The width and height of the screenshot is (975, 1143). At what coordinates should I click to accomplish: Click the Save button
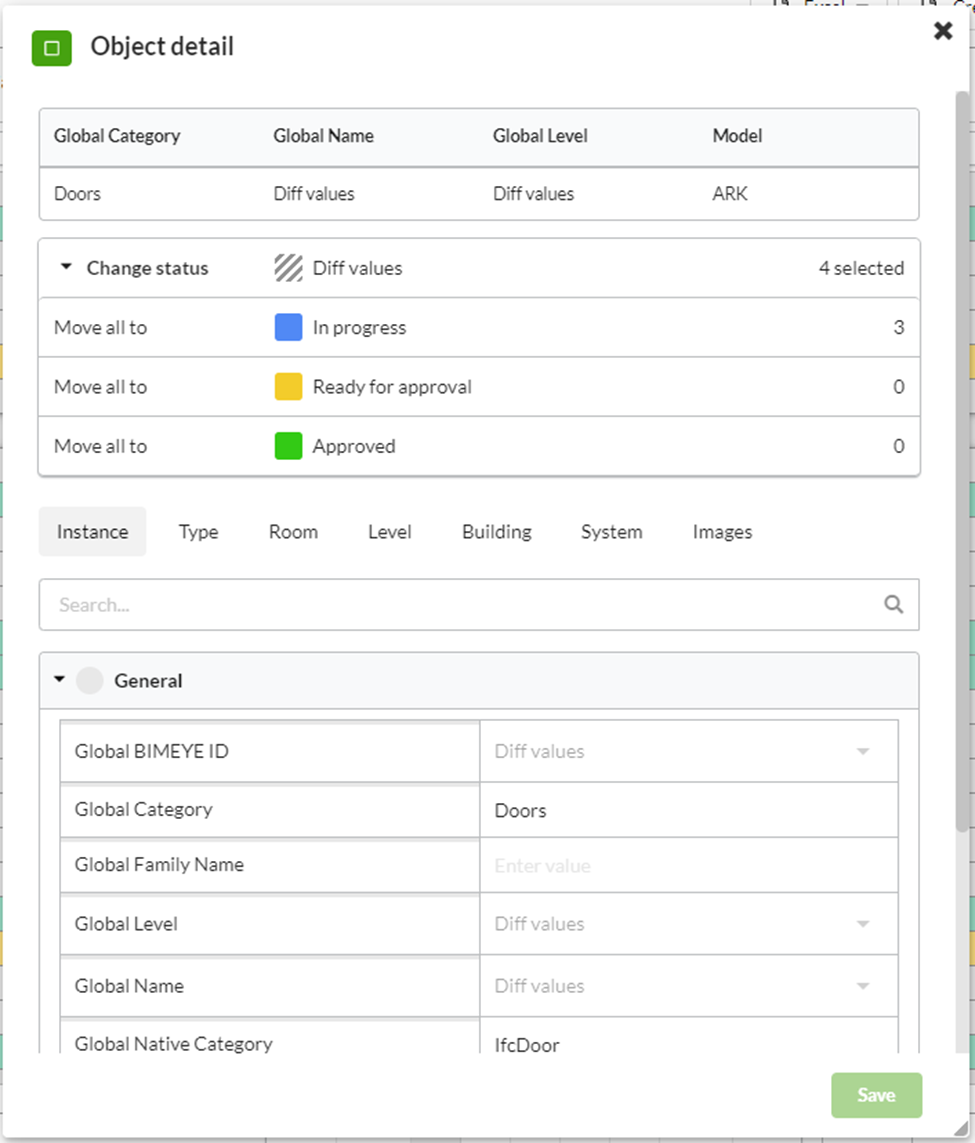pos(877,1095)
